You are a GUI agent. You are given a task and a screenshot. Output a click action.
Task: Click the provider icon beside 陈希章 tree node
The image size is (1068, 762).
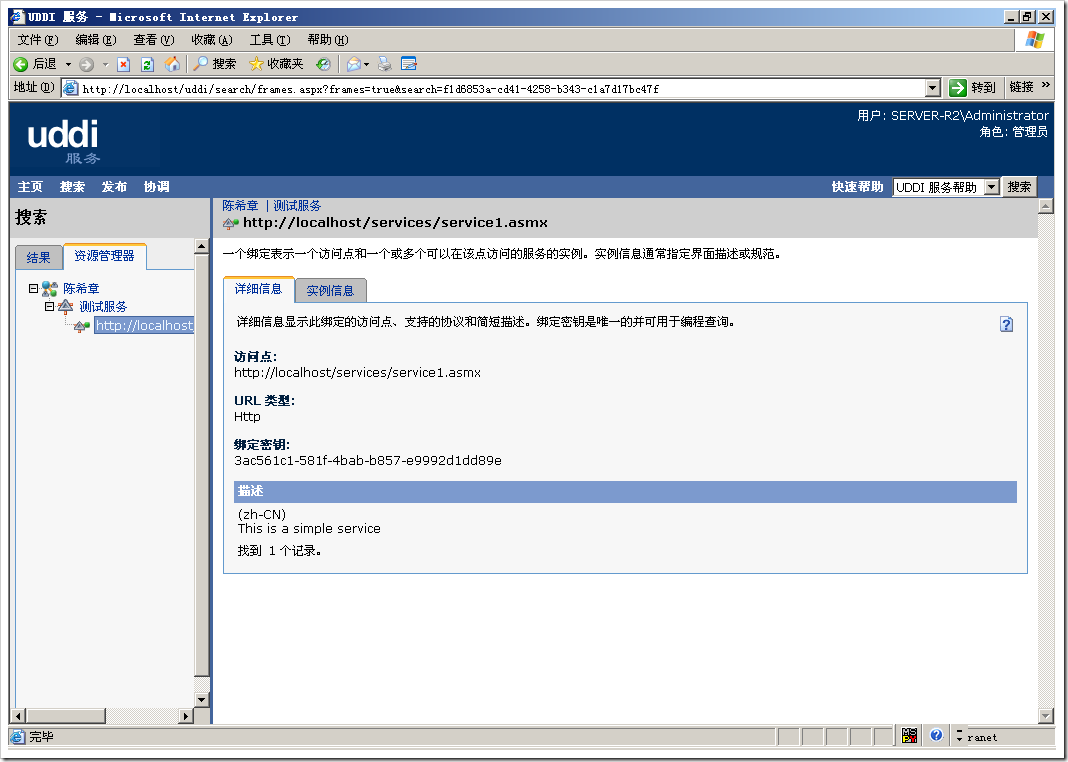(50, 289)
